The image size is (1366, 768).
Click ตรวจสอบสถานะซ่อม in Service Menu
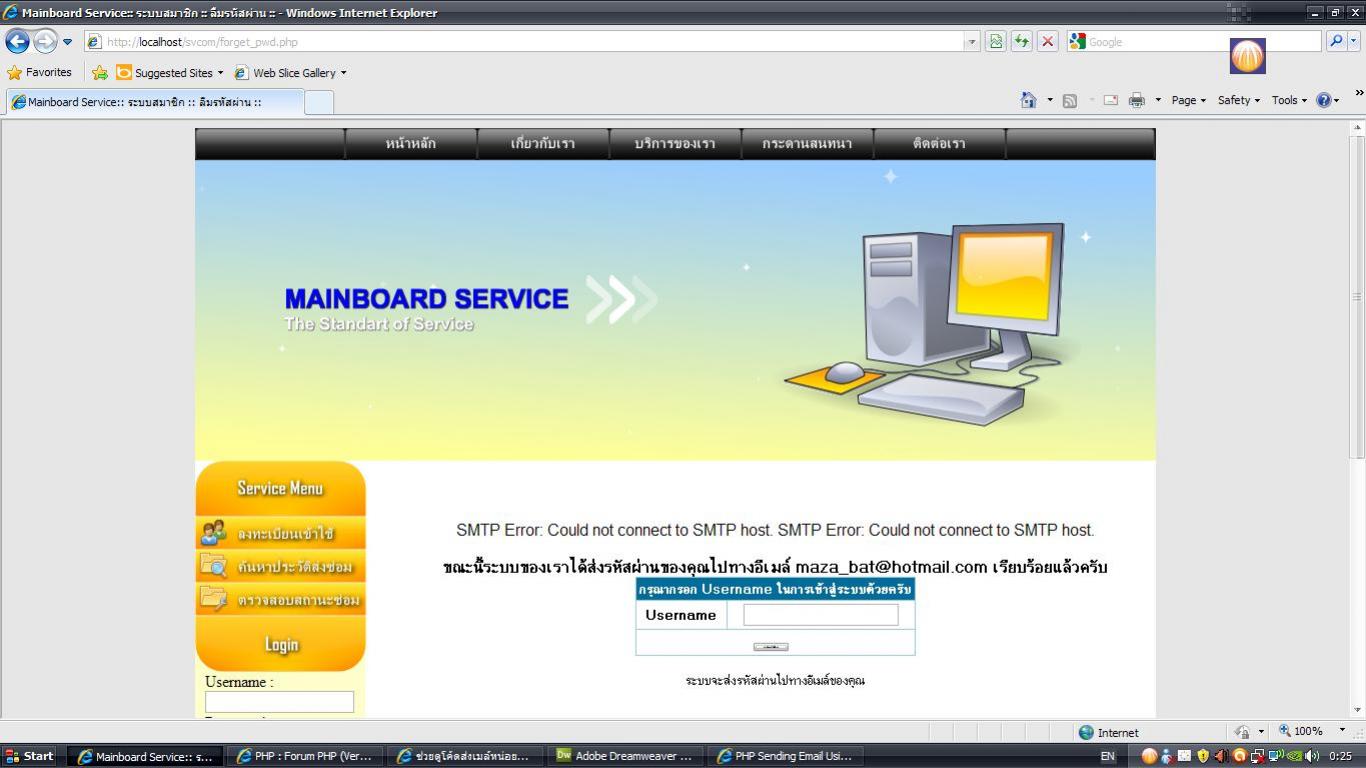(x=281, y=600)
